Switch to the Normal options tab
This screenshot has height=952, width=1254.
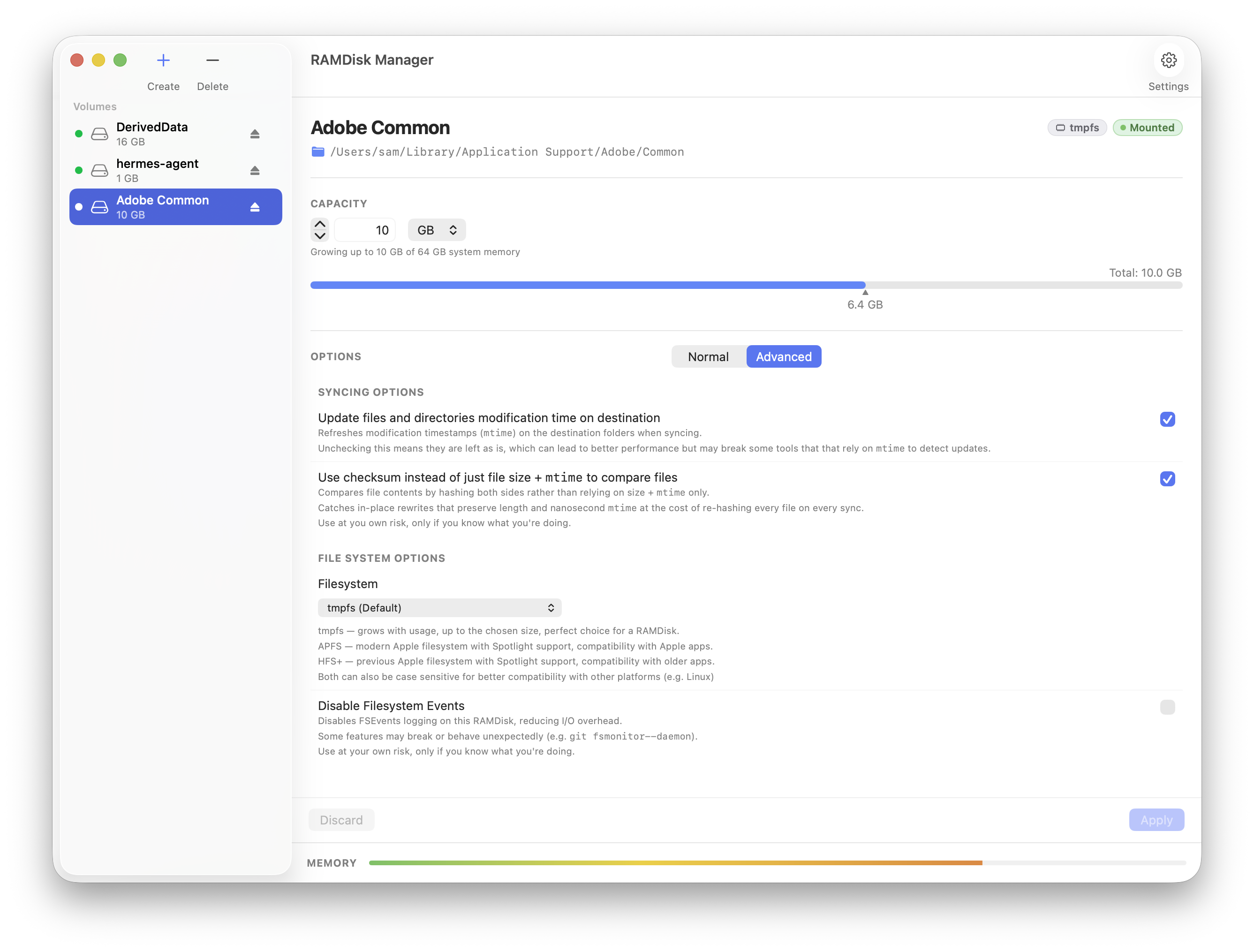tap(708, 356)
